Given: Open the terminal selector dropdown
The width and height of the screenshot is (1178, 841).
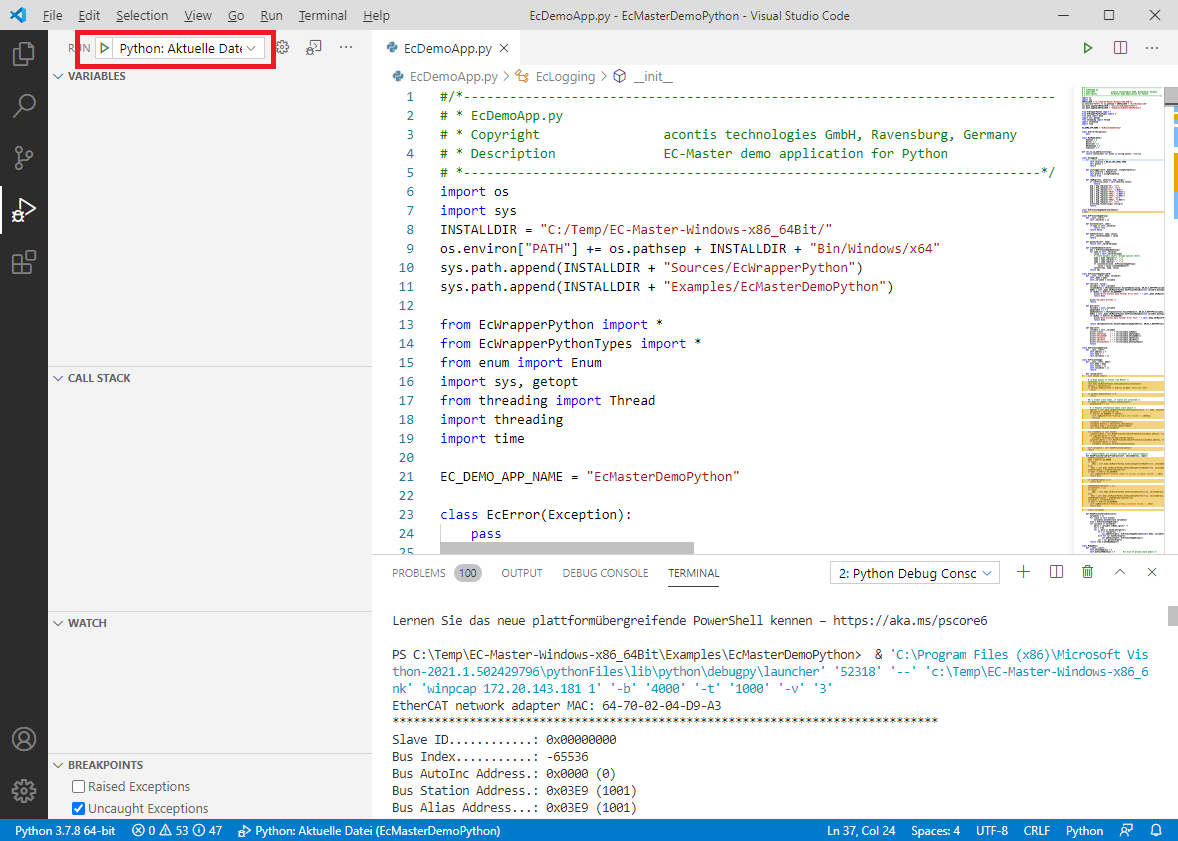Looking at the screenshot, I should pos(914,573).
